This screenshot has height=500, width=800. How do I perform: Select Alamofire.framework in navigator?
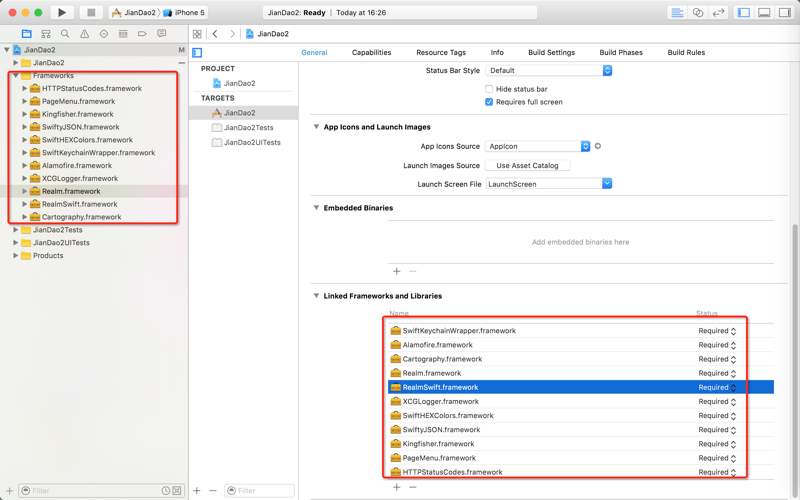[x=77, y=165]
